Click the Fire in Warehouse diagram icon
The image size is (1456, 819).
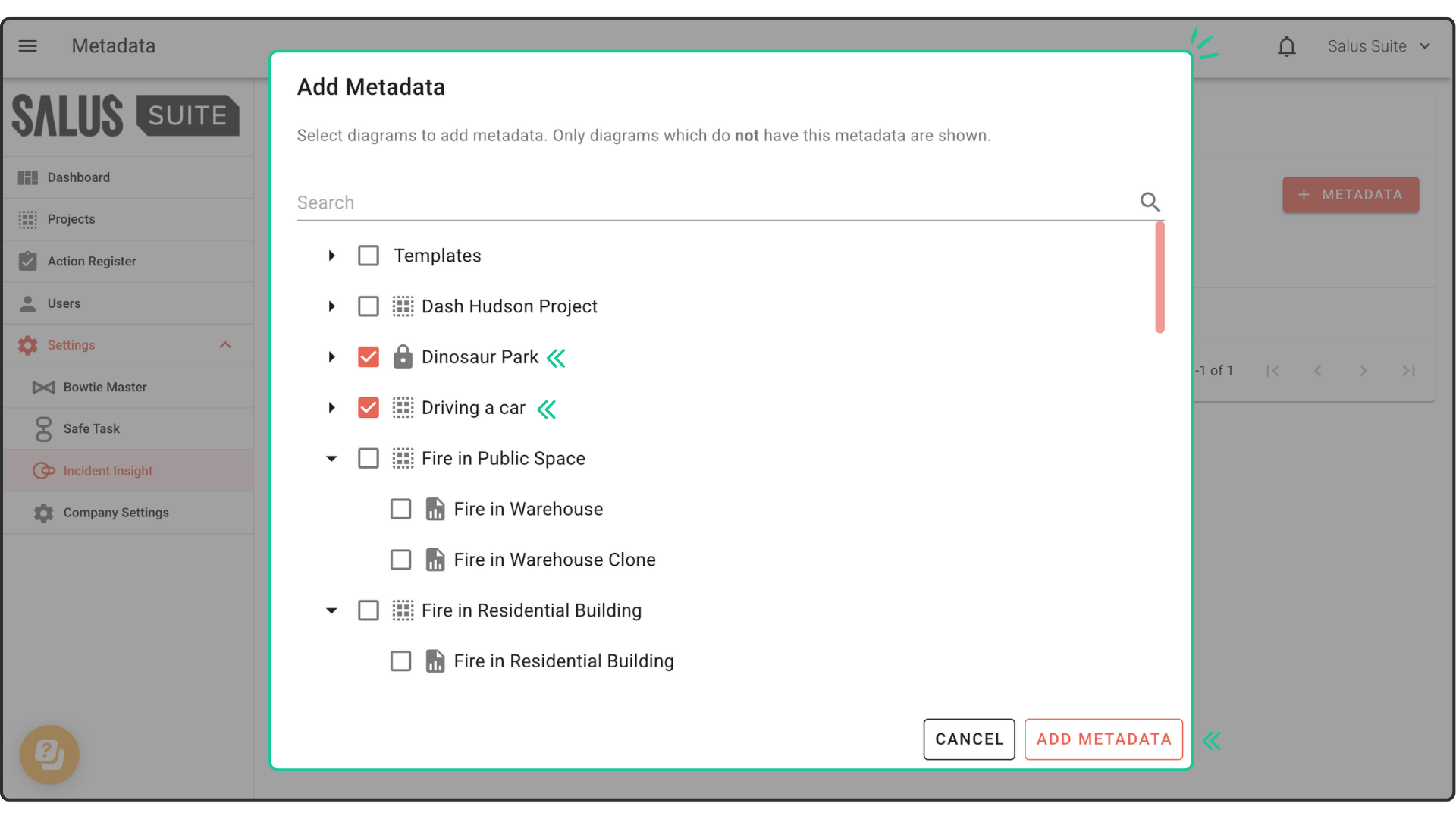point(435,510)
